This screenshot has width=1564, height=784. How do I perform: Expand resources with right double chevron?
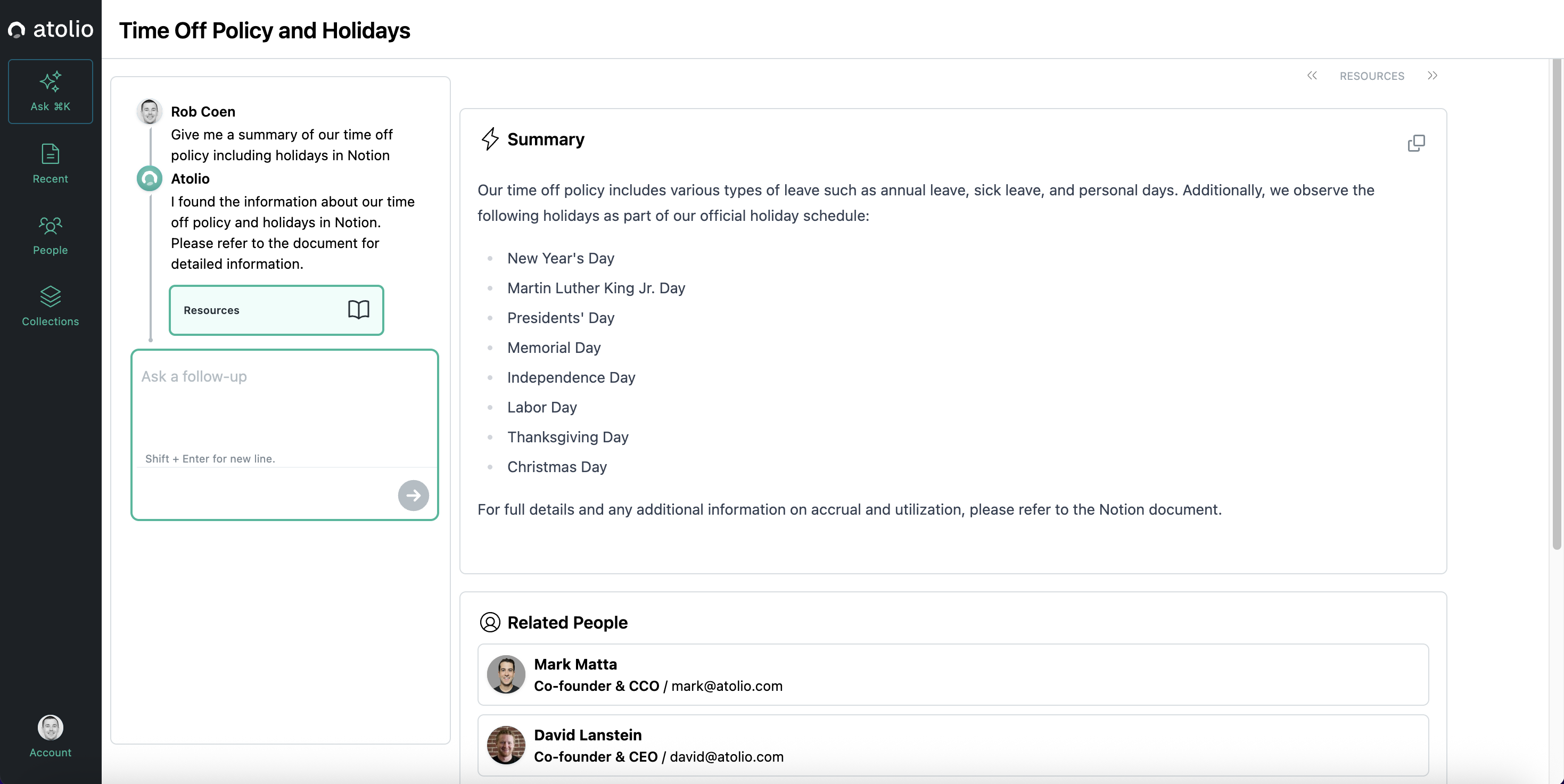coord(1433,76)
